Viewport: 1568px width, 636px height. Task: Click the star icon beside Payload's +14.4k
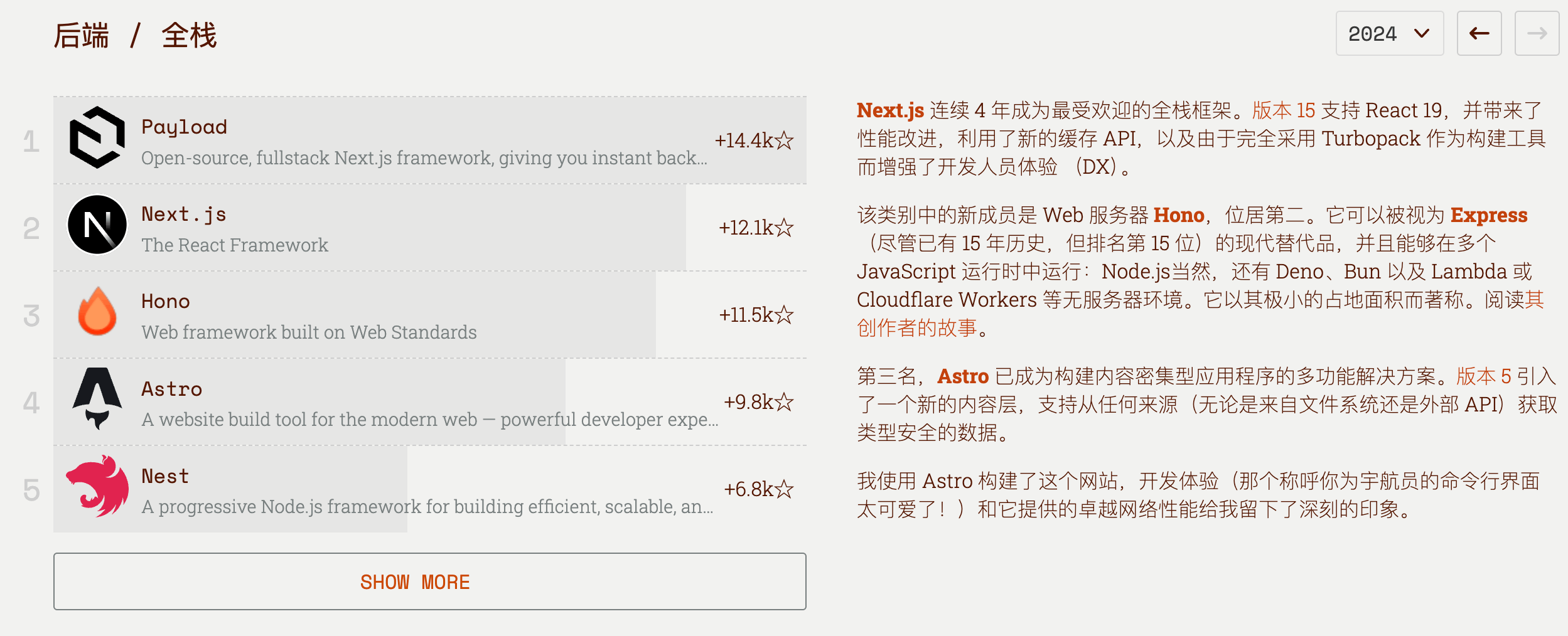point(784,140)
